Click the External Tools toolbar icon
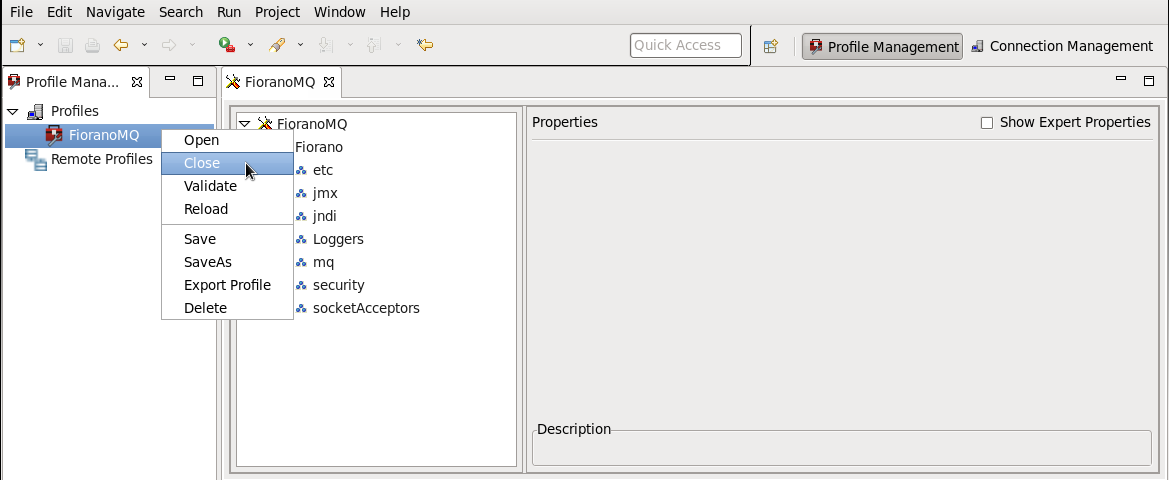The image size is (1169, 480). [x=278, y=45]
